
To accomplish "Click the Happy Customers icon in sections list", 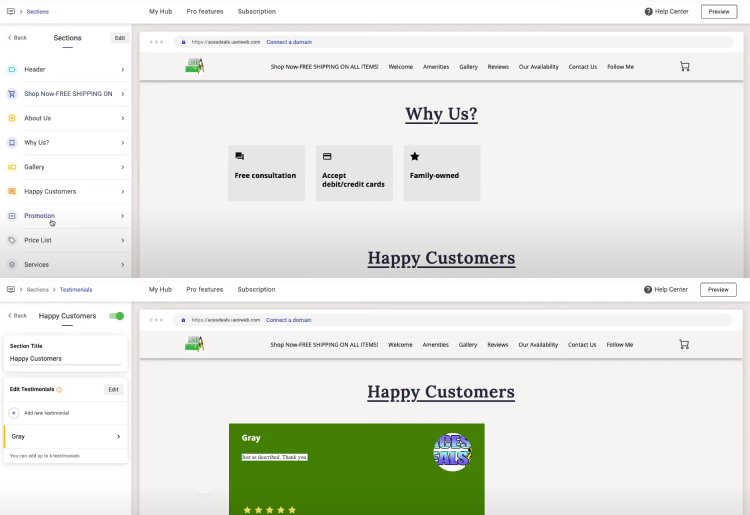I will (11, 191).
